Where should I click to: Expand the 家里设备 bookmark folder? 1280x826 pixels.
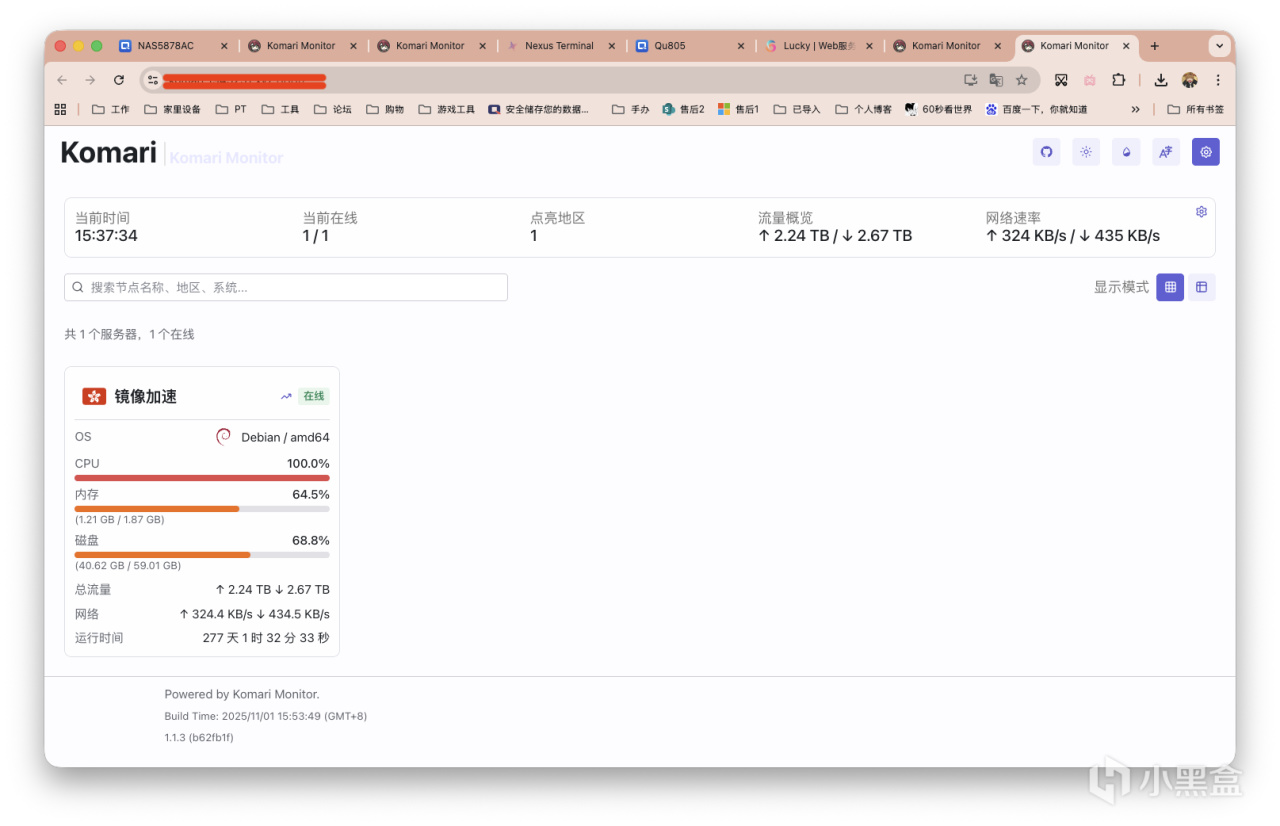(x=173, y=109)
